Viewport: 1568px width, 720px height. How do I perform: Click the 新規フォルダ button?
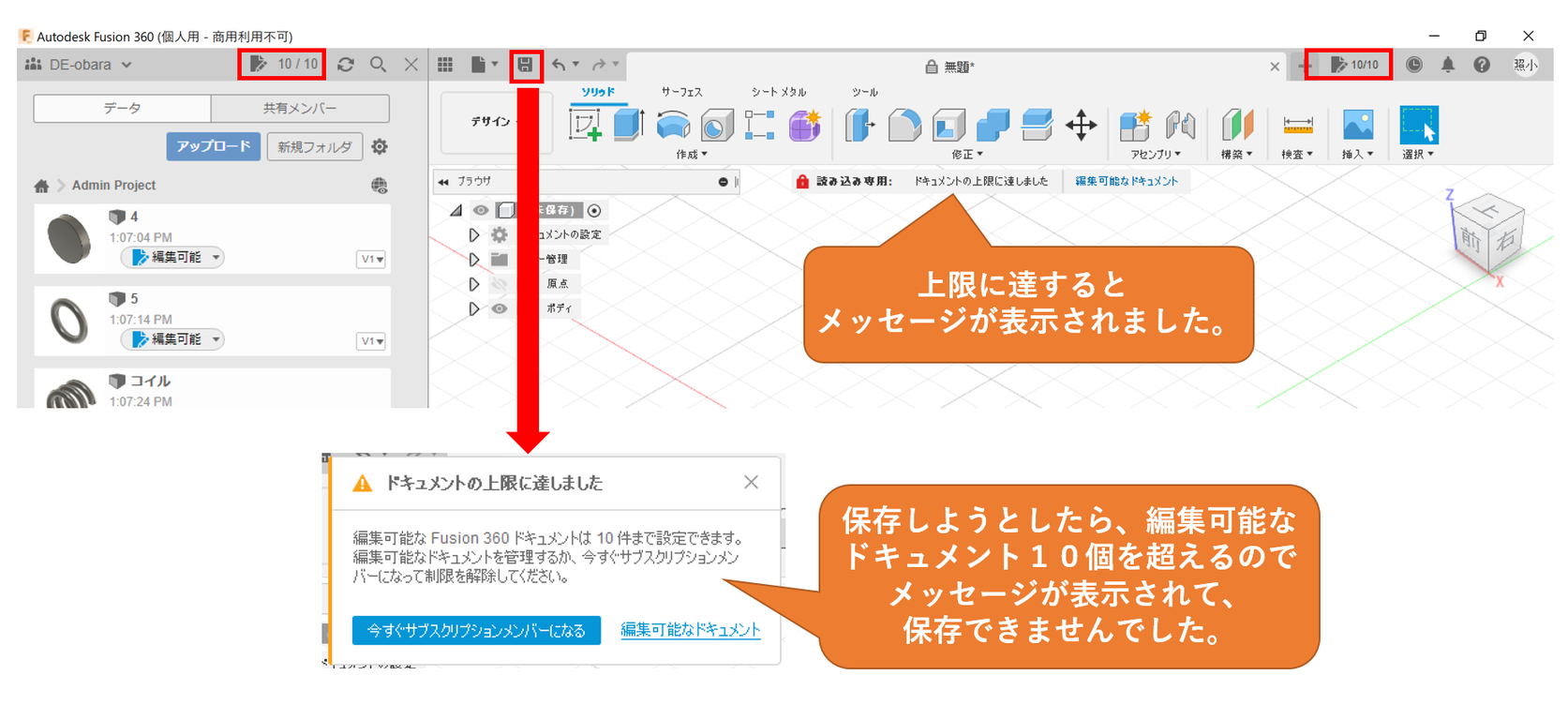314,146
